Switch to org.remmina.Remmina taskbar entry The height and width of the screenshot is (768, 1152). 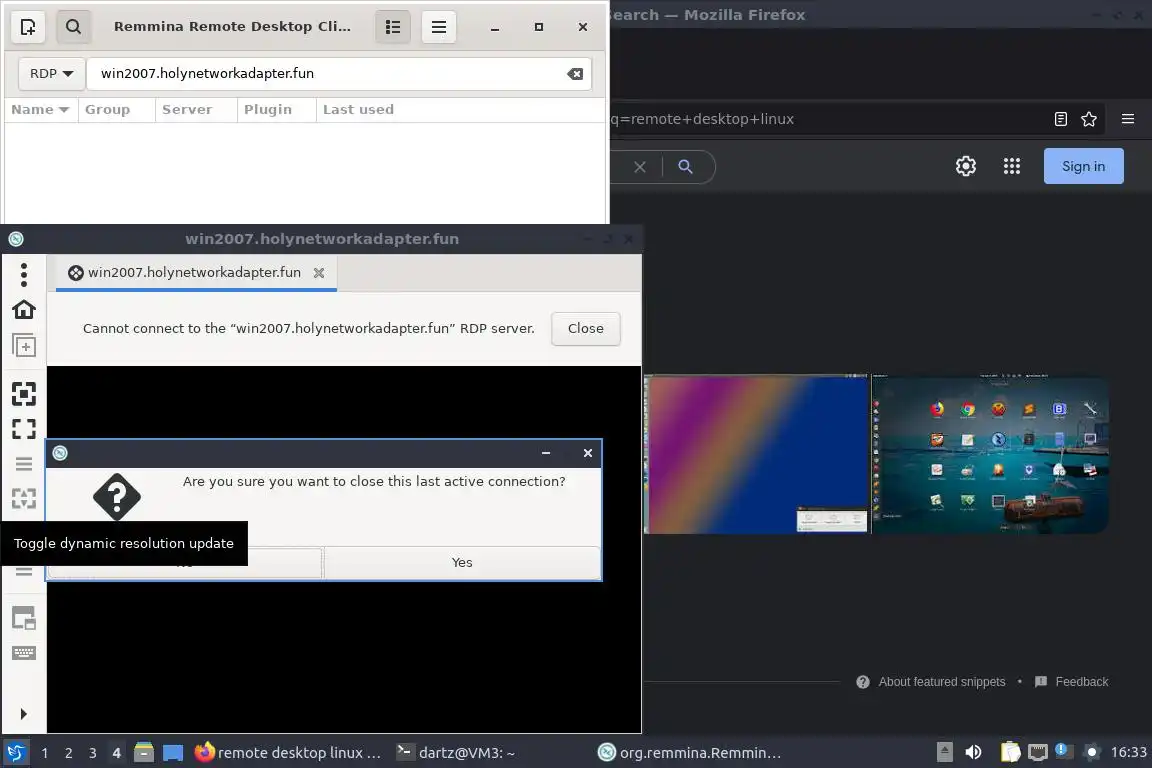[689, 753]
